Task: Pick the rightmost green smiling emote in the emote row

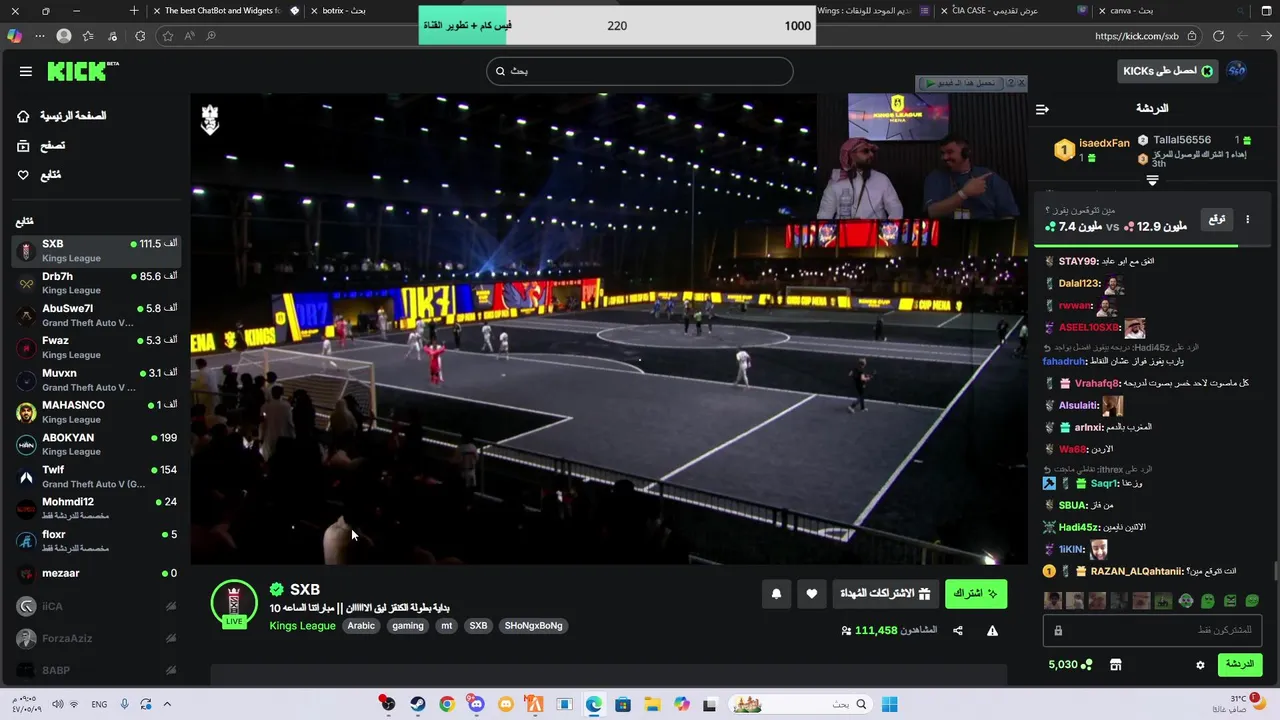Action: coord(1252,601)
